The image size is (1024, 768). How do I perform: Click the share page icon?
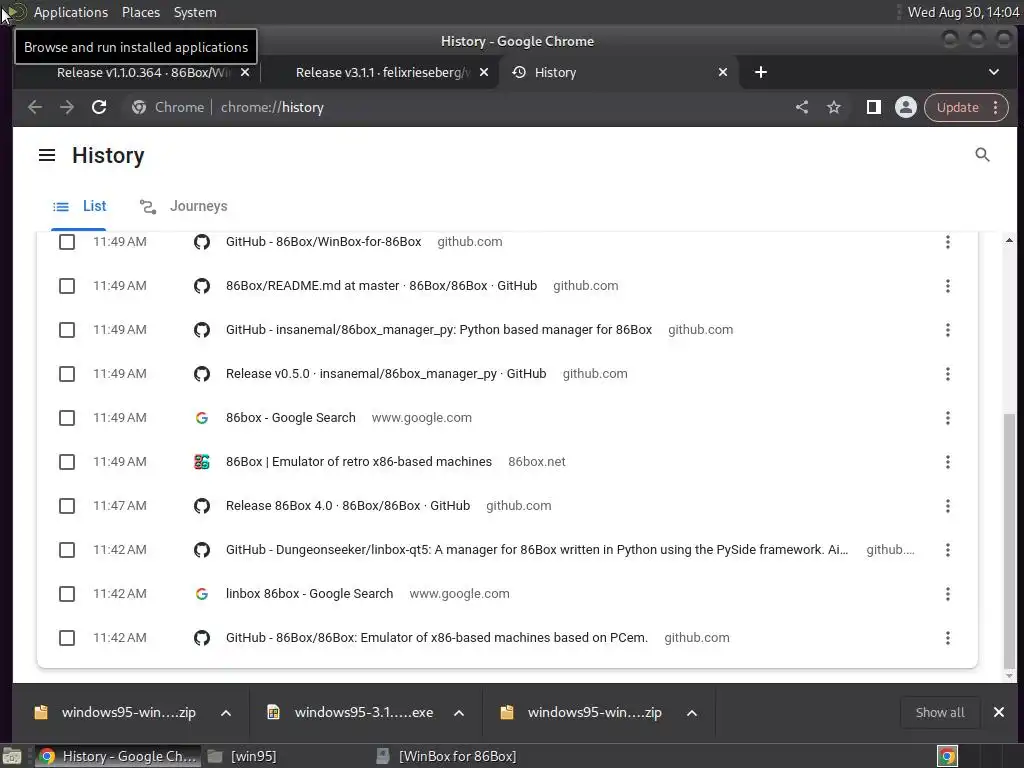coord(802,107)
